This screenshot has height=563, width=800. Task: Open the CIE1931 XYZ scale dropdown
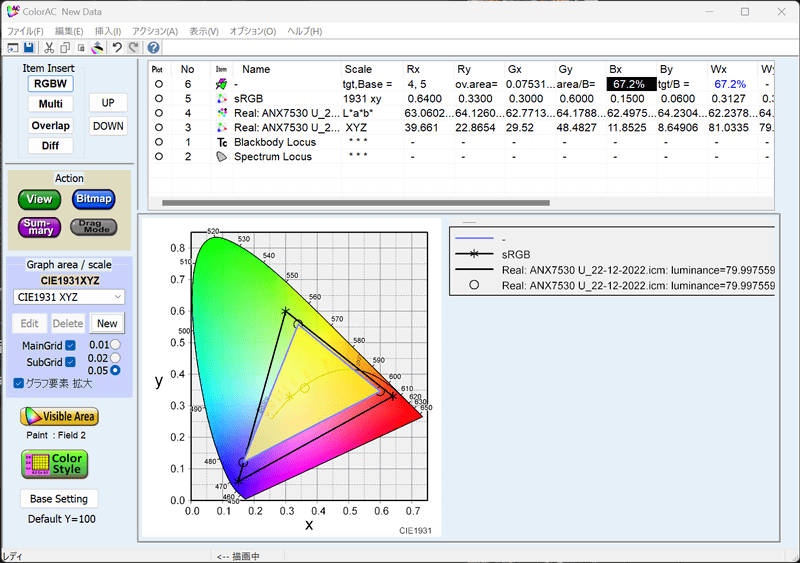68,296
